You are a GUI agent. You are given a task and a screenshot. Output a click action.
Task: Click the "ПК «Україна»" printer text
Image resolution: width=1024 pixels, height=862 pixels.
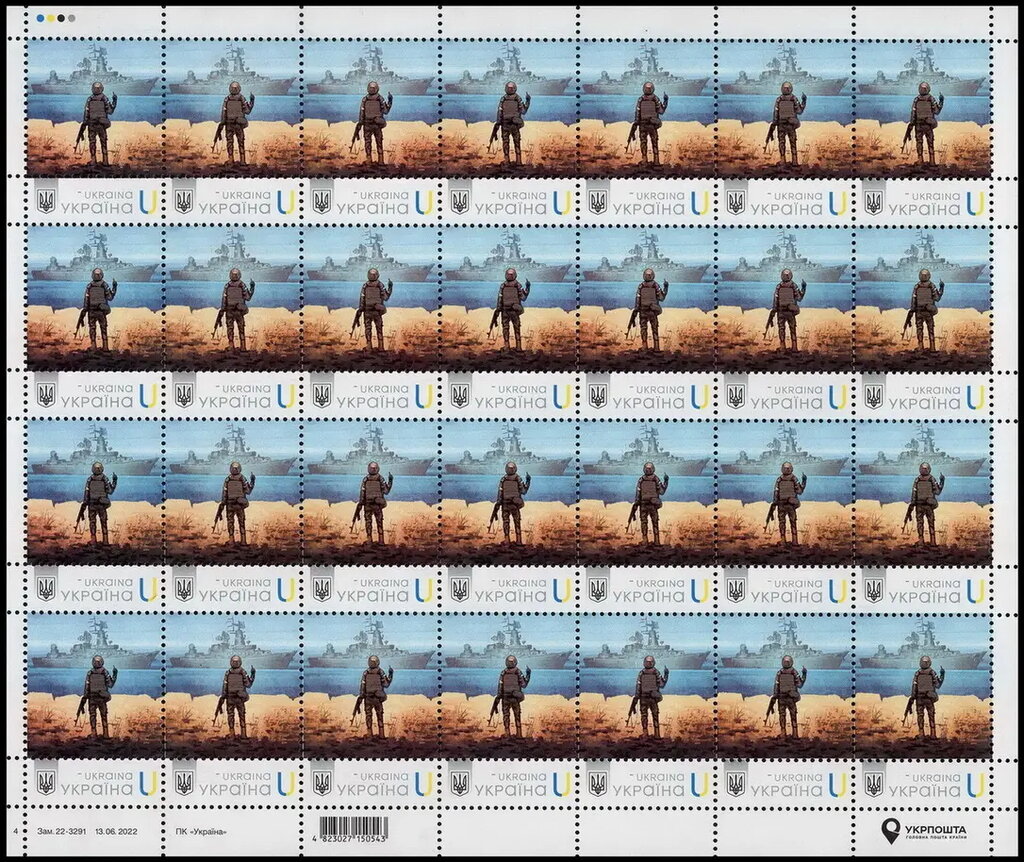click(x=201, y=831)
